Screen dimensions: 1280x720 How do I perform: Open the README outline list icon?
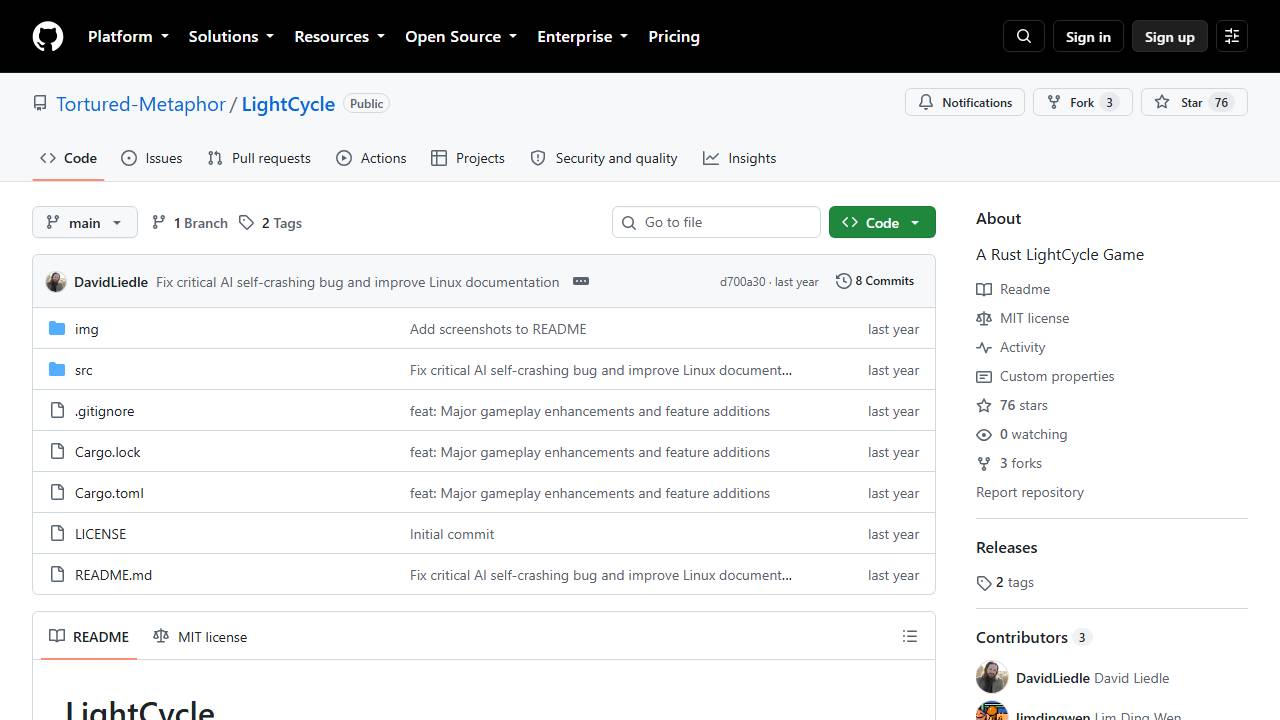click(x=909, y=636)
